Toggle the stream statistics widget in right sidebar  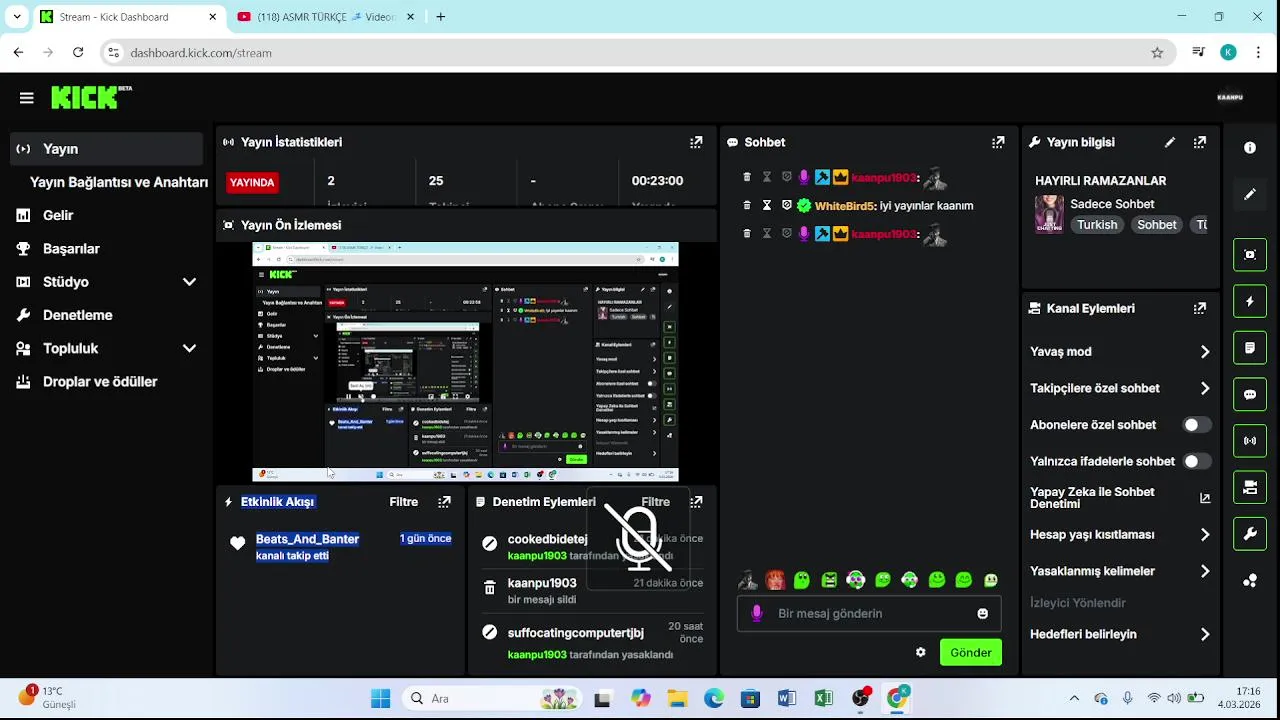[1250, 441]
